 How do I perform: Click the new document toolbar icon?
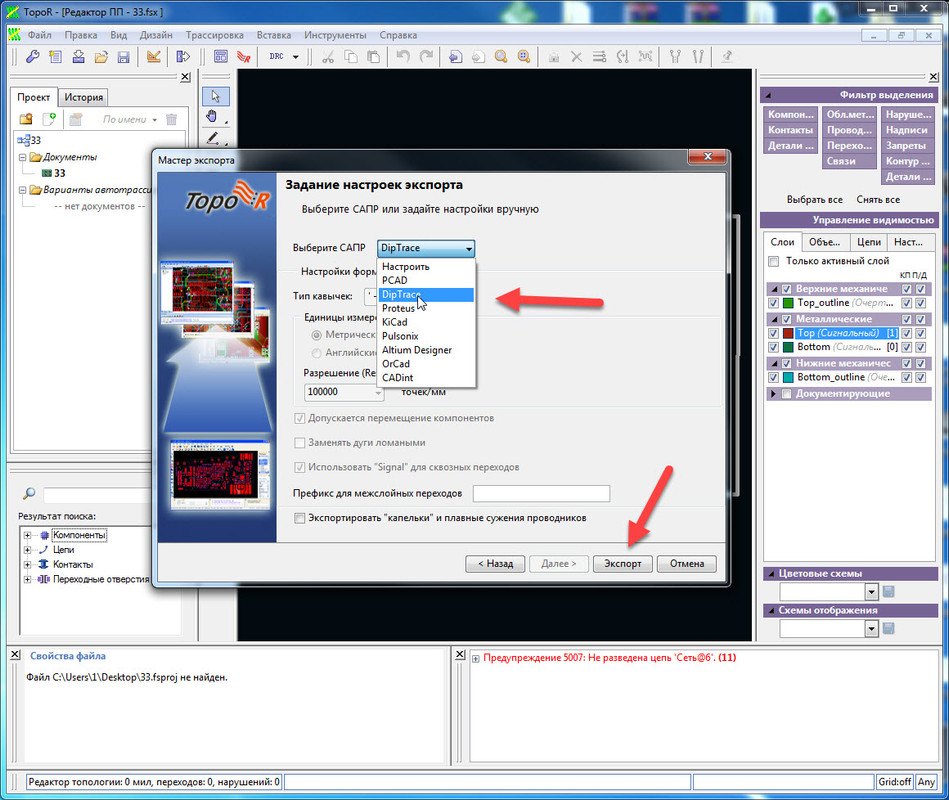click(55, 57)
